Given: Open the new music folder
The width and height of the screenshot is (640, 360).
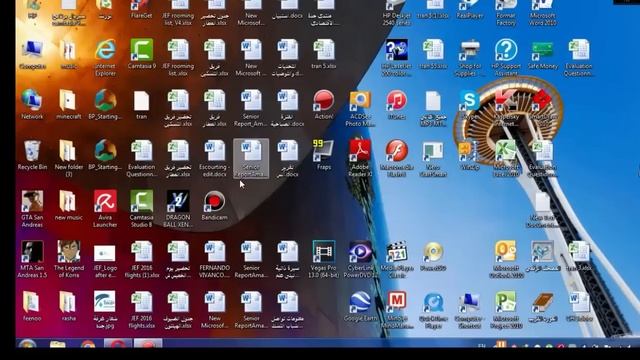Looking at the screenshot, I should (x=69, y=205).
